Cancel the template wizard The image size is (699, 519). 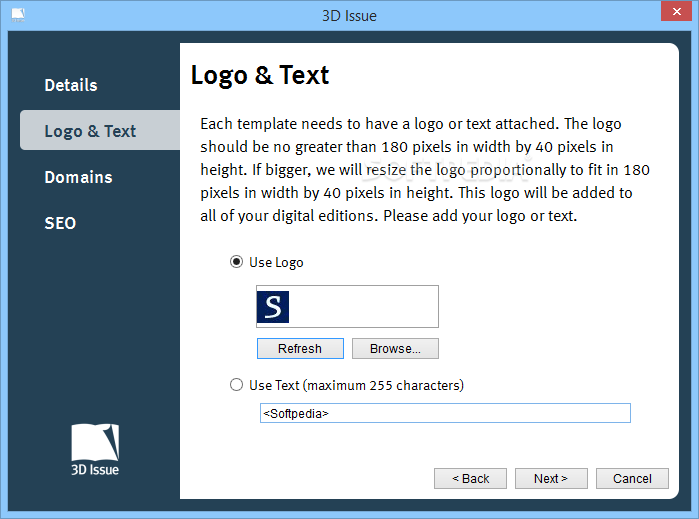(632, 478)
